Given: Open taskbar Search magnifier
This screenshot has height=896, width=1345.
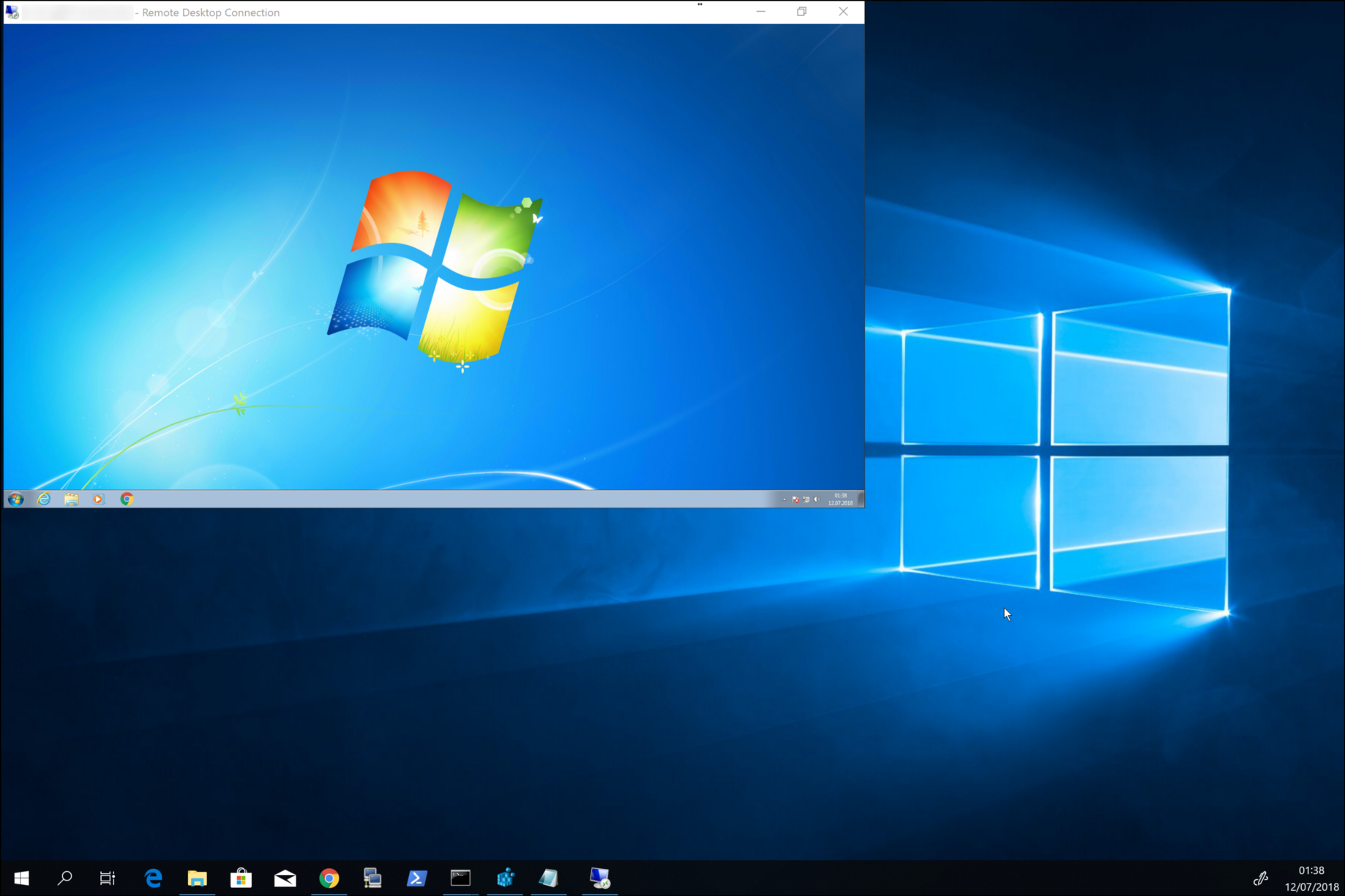Looking at the screenshot, I should pyautogui.click(x=65, y=878).
